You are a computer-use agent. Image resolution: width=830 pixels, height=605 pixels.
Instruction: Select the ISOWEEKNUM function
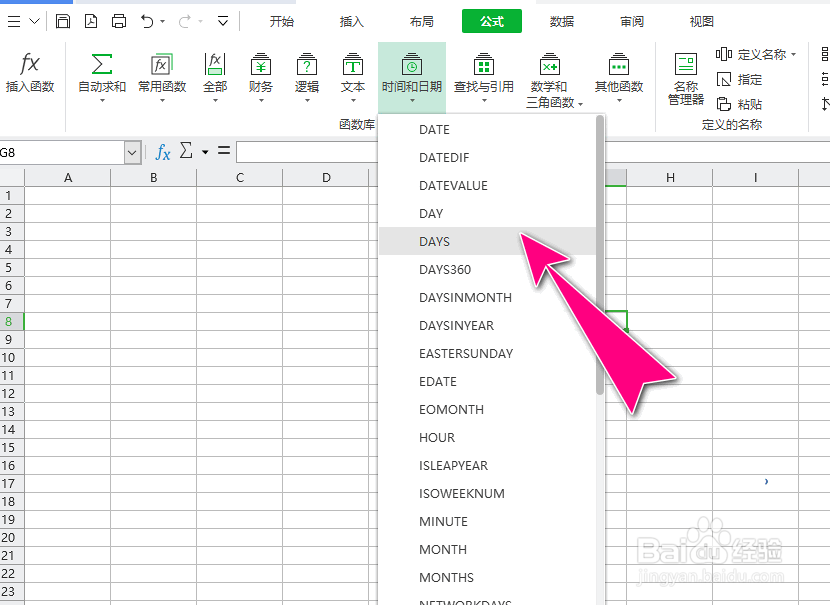(487, 494)
